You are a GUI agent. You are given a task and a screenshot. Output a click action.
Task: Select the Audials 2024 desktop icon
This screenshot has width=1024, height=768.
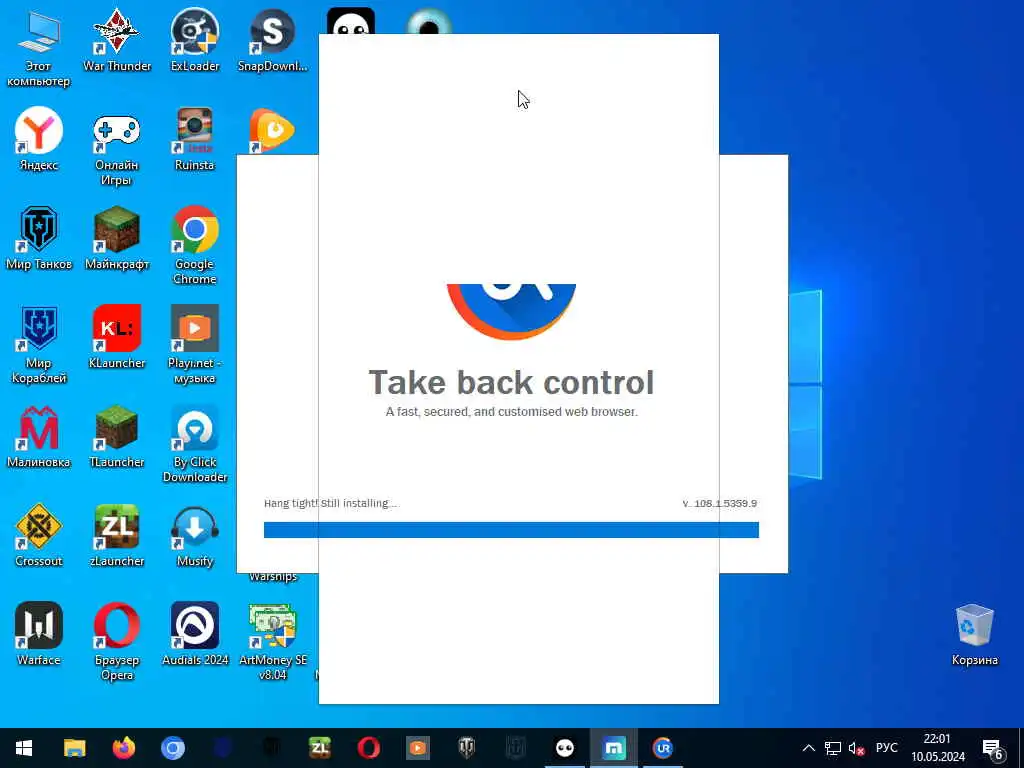195,635
